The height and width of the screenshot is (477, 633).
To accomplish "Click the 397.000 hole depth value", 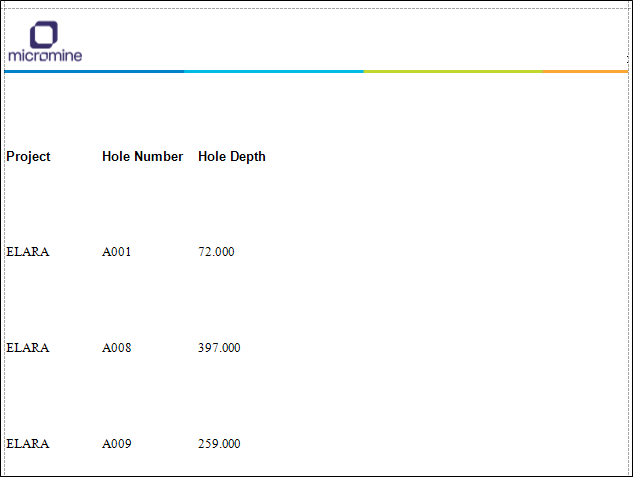I will (x=219, y=348).
